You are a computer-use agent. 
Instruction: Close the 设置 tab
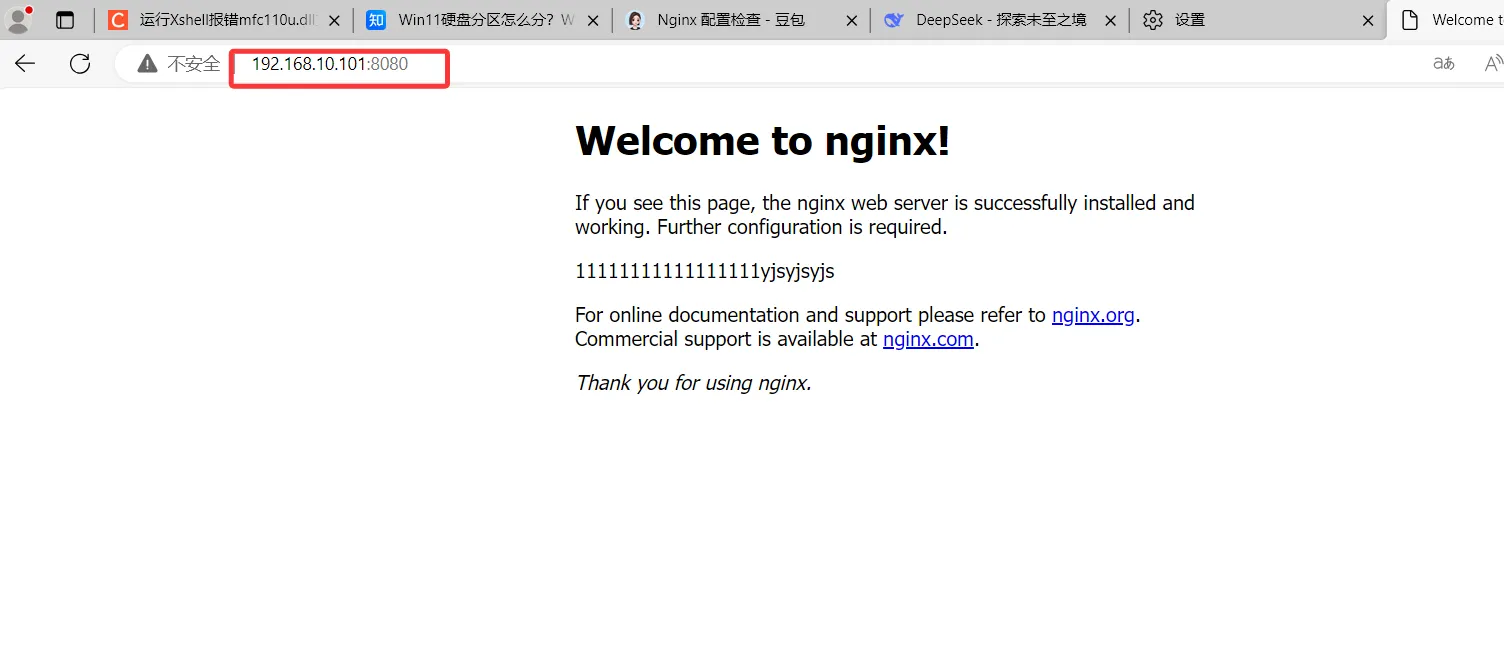(1369, 20)
